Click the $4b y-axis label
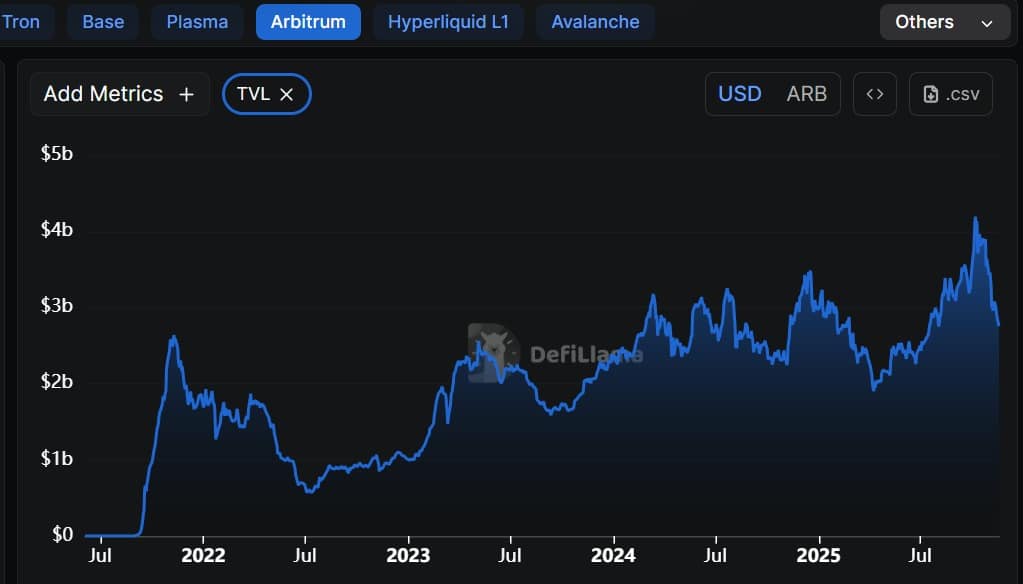The height and width of the screenshot is (584, 1023). coord(57,229)
